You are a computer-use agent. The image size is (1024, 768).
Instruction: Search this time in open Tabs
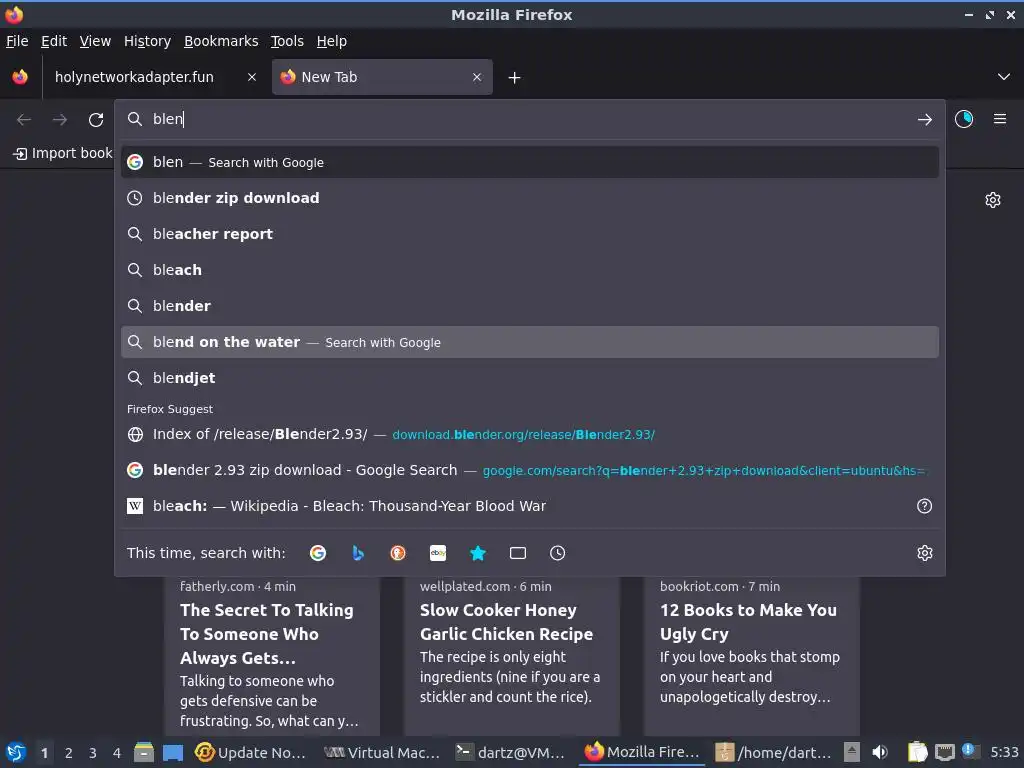click(x=518, y=553)
